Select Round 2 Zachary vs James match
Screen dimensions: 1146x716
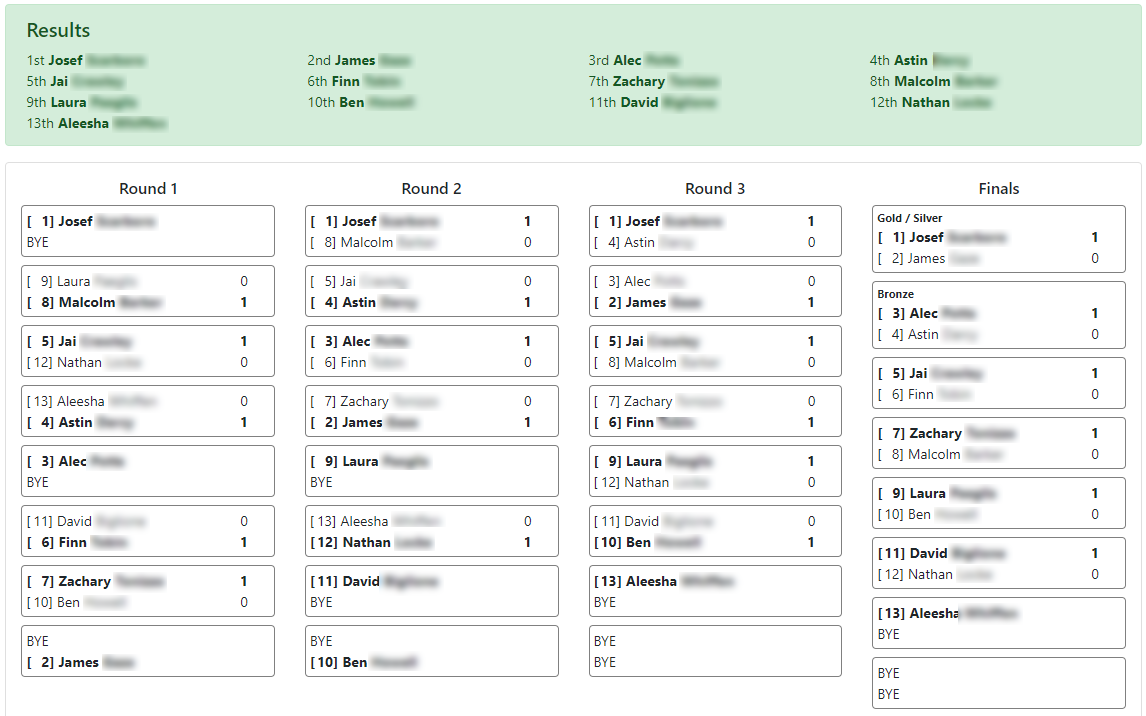pos(431,411)
